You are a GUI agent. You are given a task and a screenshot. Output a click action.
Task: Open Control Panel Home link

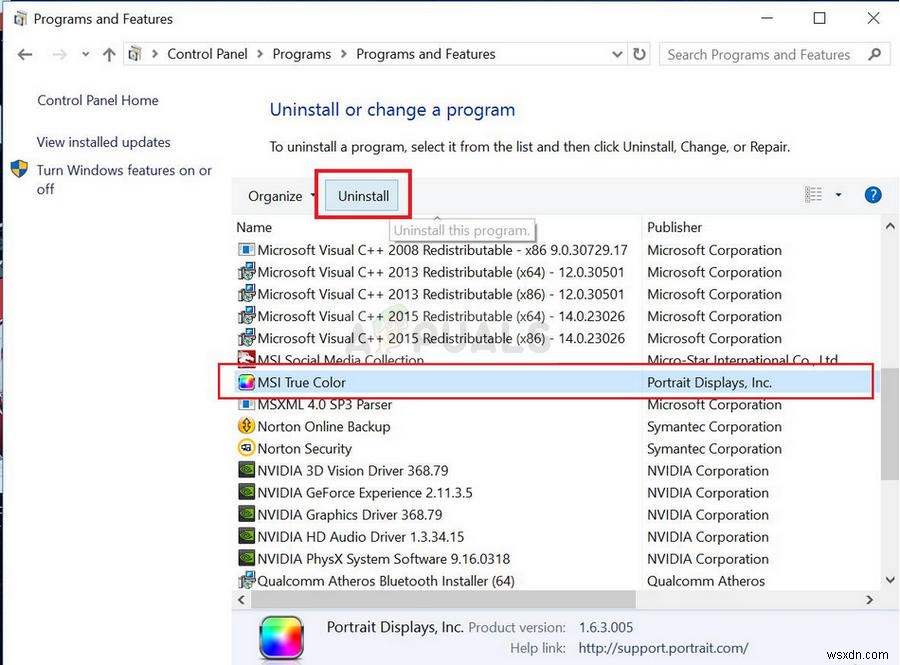pos(98,100)
